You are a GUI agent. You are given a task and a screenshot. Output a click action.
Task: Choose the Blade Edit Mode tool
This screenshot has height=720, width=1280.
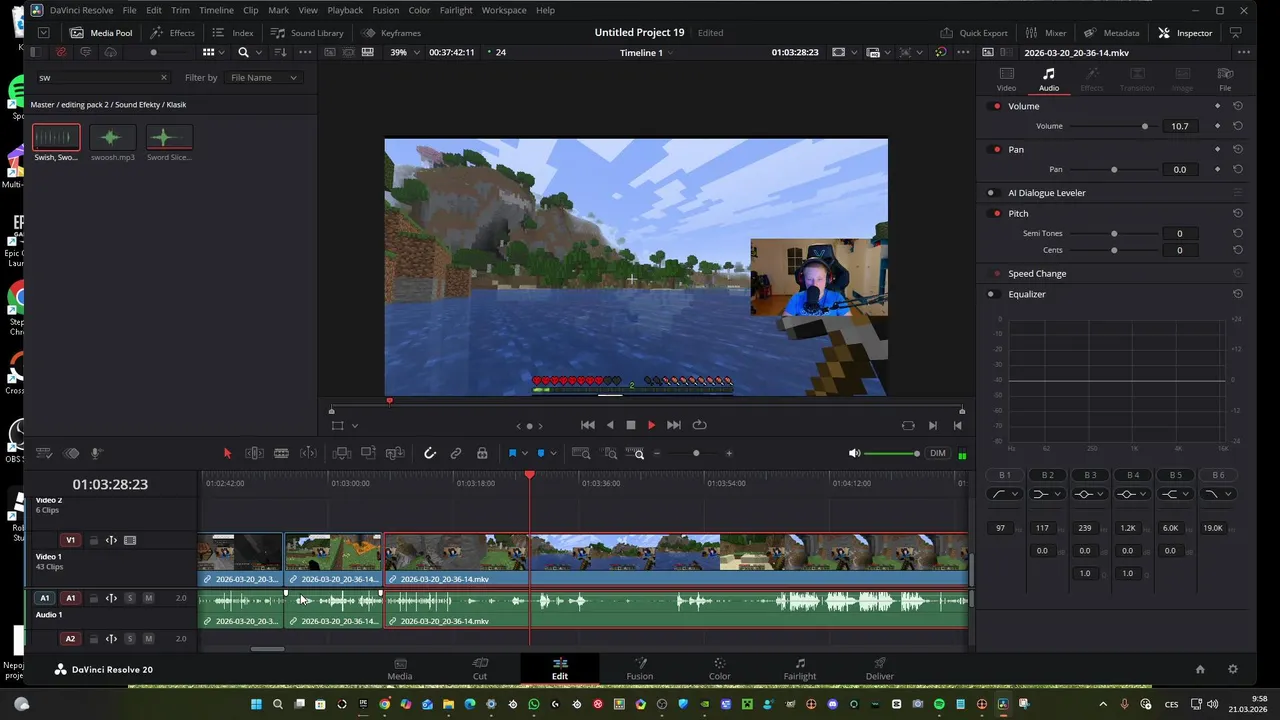(x=281, y=453)
